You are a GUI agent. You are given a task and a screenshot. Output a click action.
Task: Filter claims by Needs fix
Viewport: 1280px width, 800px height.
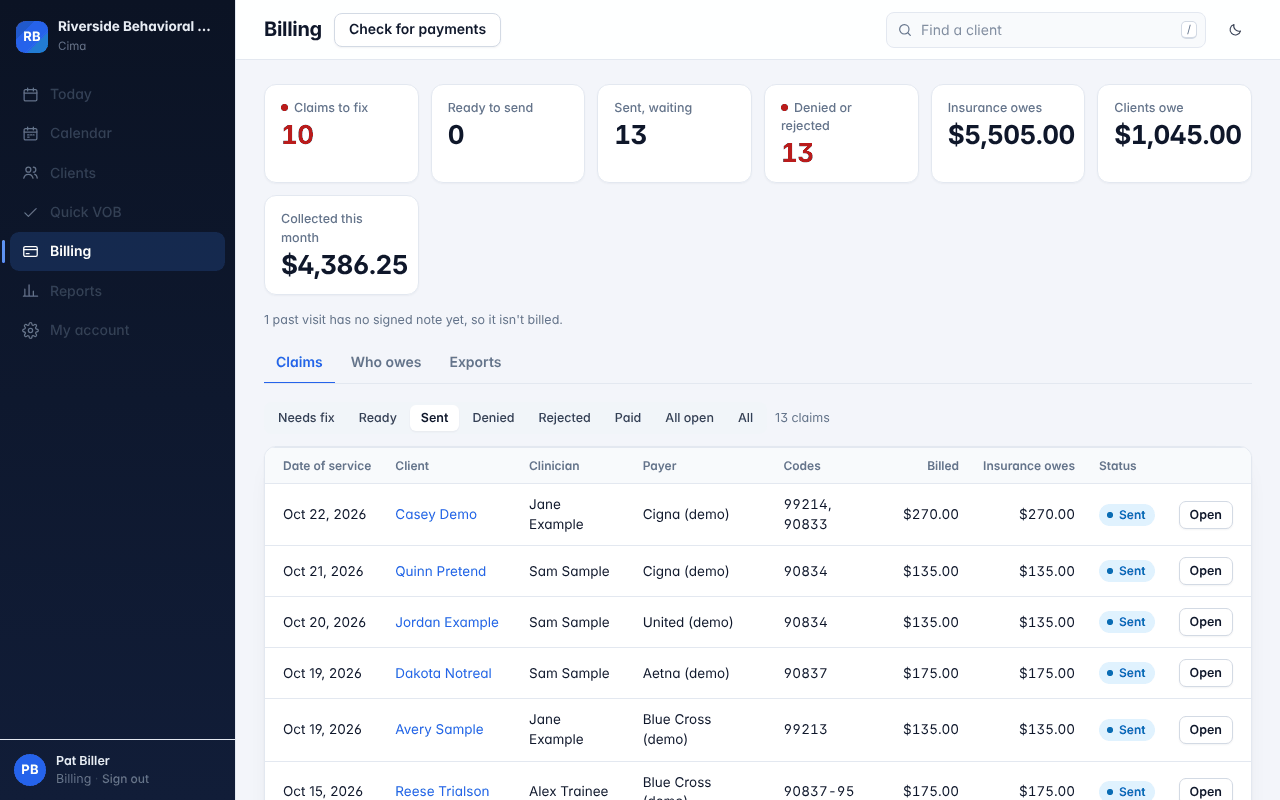pyautogui.click(x=306, y=418)
